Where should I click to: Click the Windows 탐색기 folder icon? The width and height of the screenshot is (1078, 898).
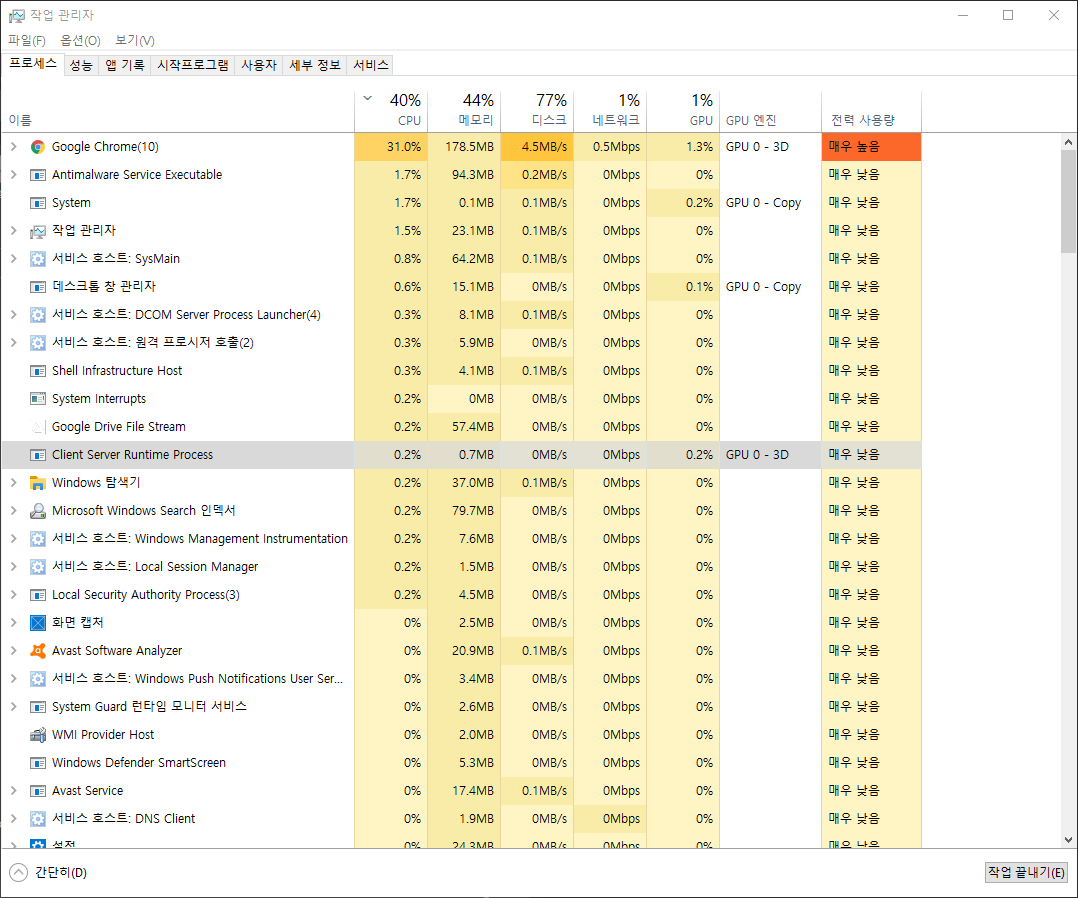(37, 482)
